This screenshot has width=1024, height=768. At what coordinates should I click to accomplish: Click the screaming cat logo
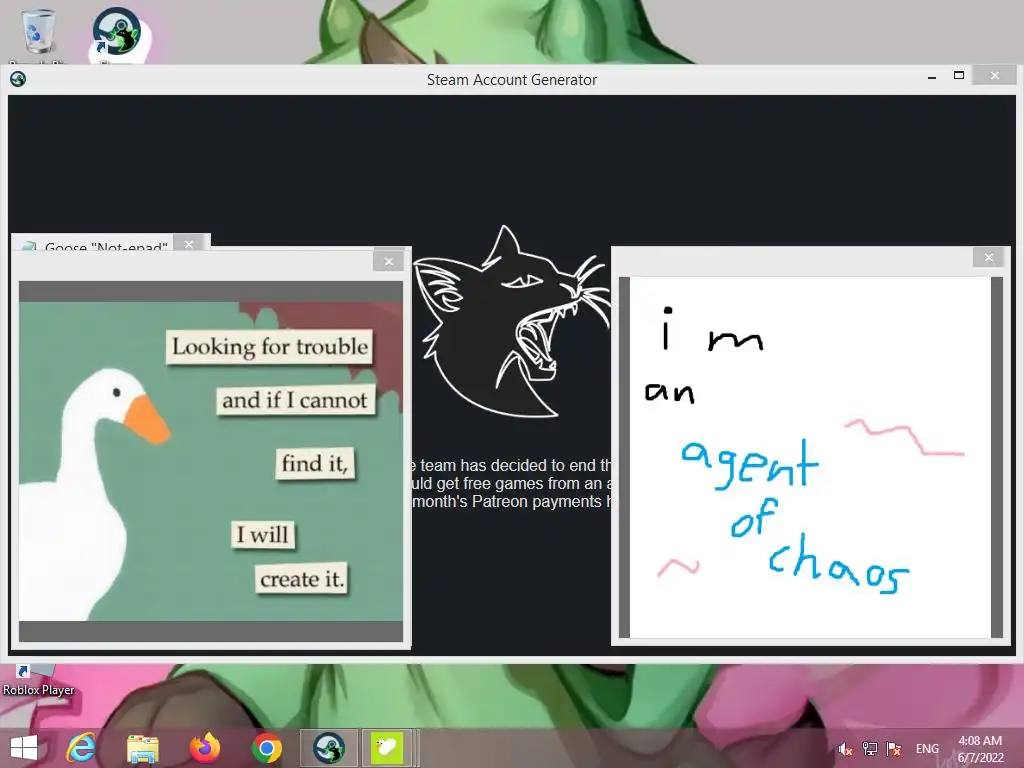tap(511, 320)
